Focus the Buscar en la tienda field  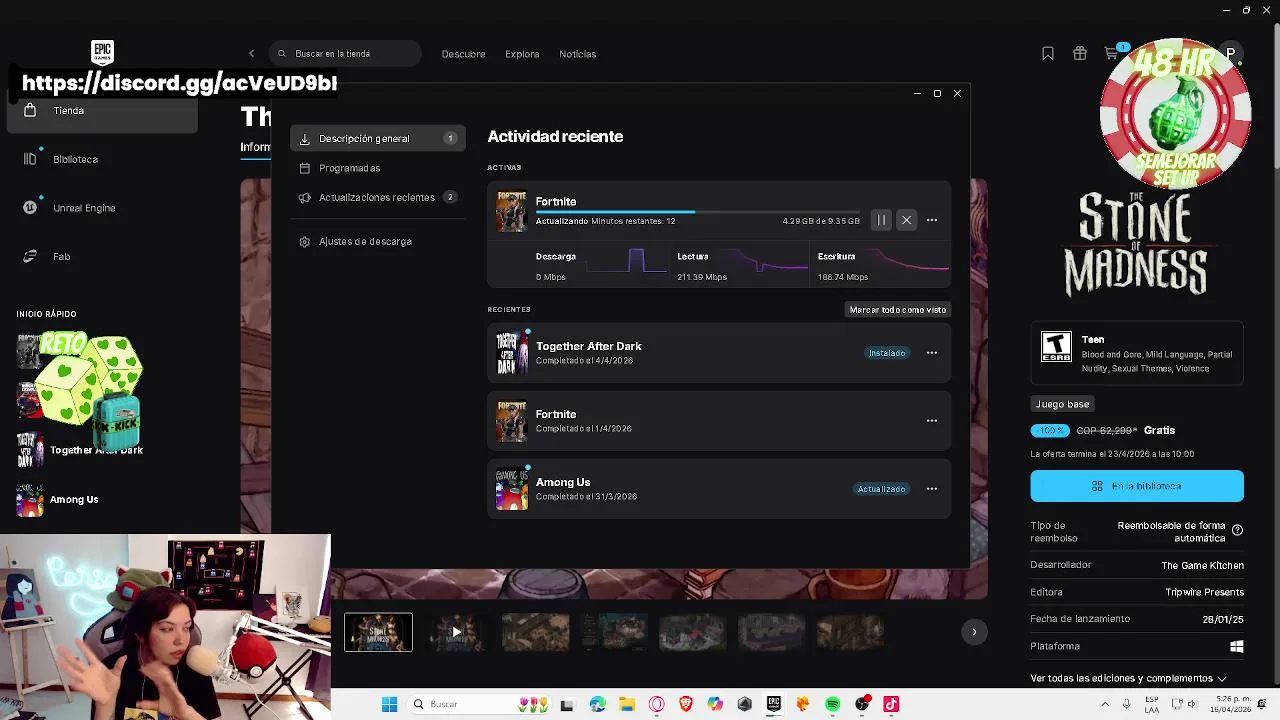[345, 54]
